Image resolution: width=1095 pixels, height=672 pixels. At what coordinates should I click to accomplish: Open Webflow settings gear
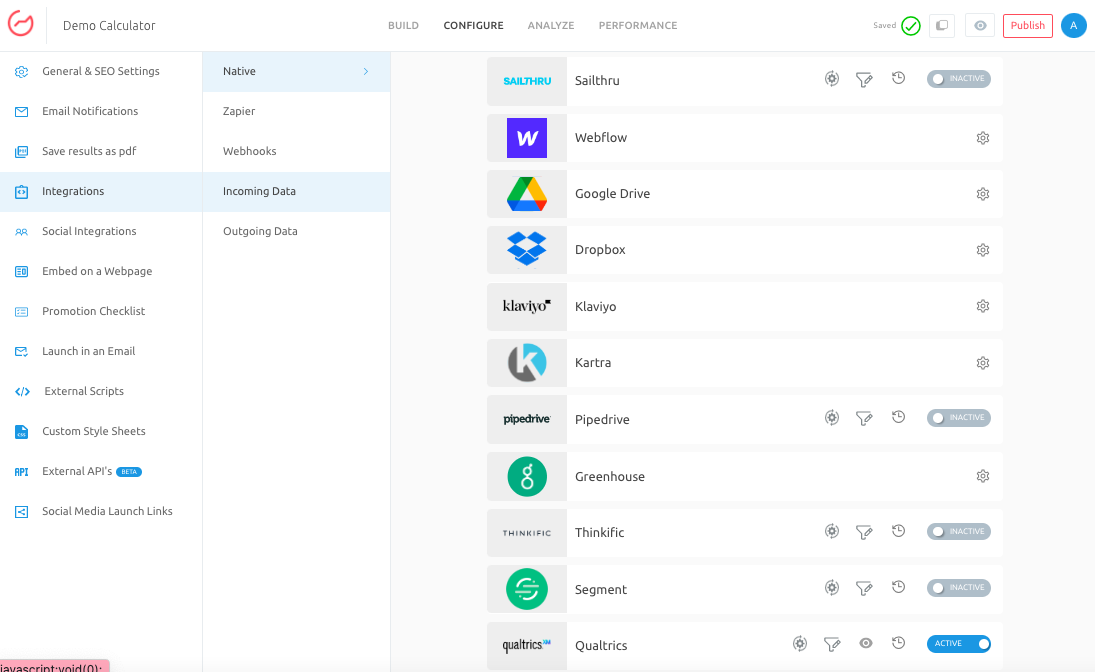[983, 138]
